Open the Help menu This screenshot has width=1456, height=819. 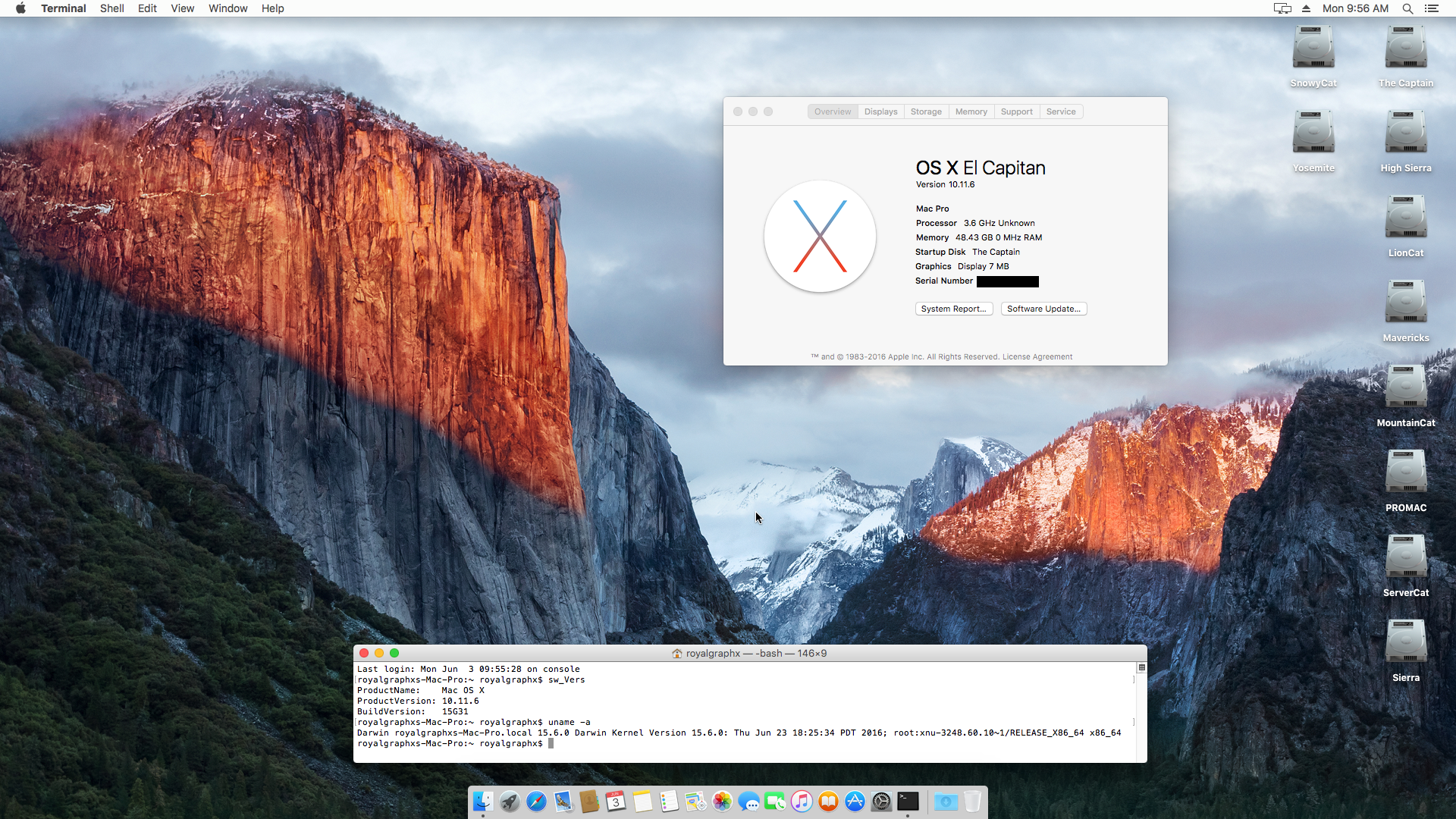tap(273, 8)
